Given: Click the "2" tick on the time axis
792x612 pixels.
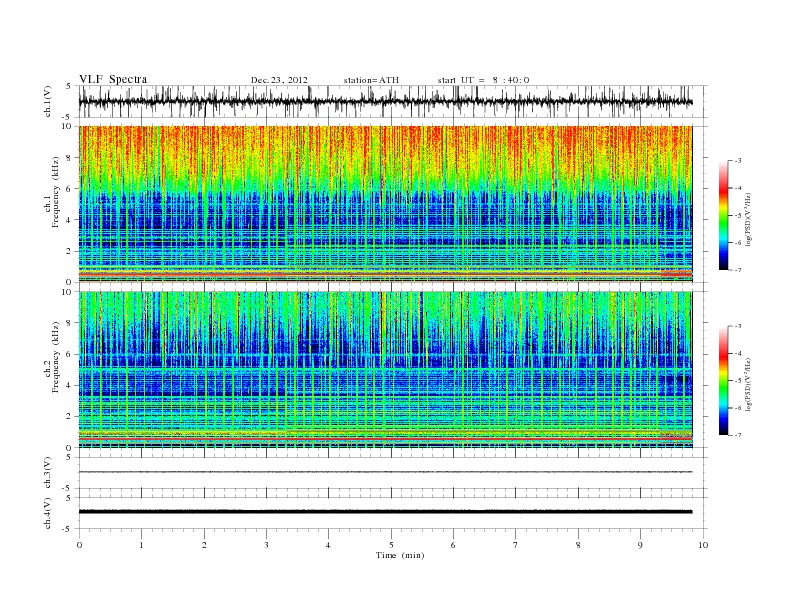Looking at the screenshot, I should pos(204,545).
